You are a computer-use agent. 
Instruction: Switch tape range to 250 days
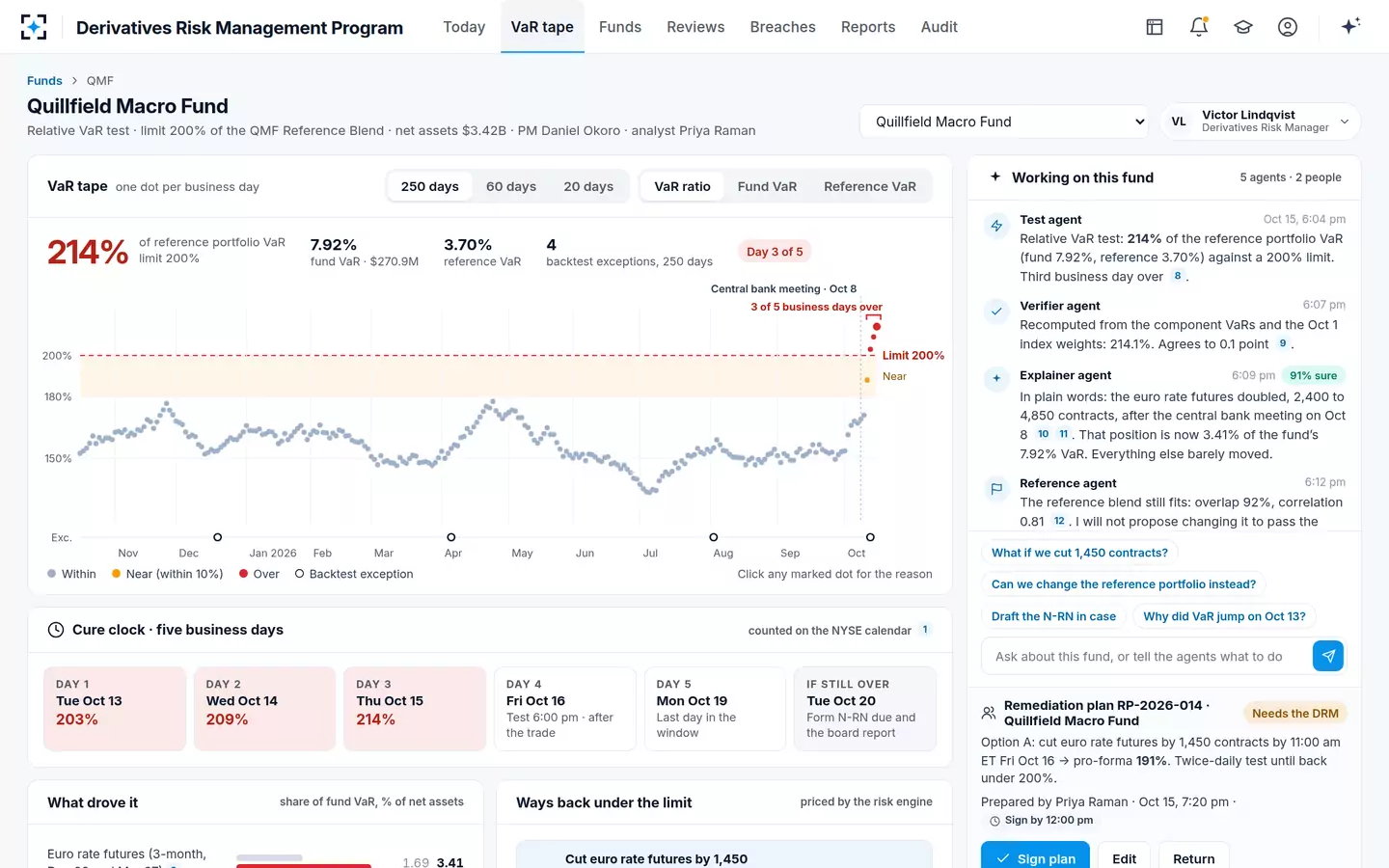coord(430,186)
